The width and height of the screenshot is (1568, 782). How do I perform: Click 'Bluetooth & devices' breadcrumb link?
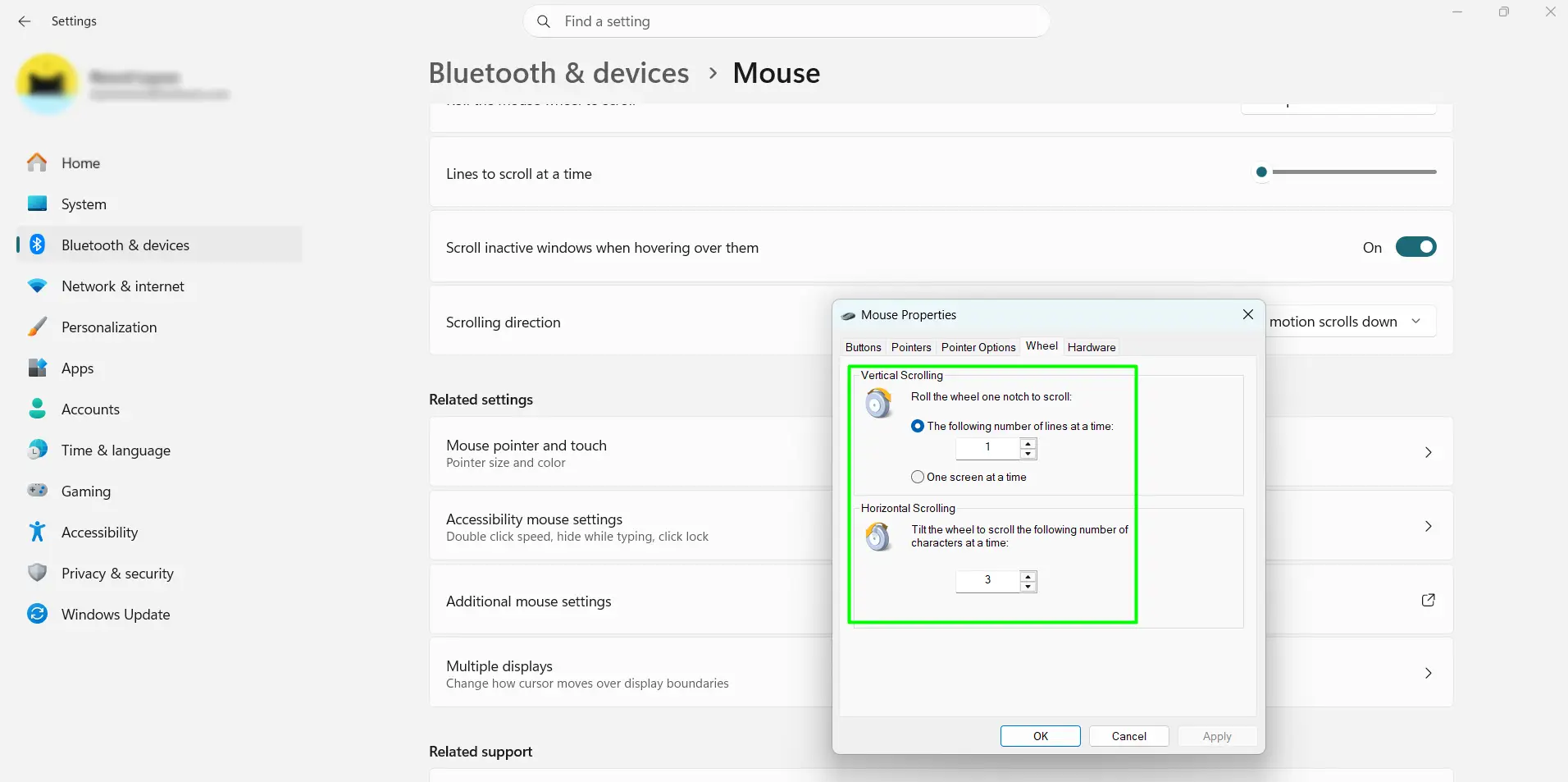pos(558,73)
